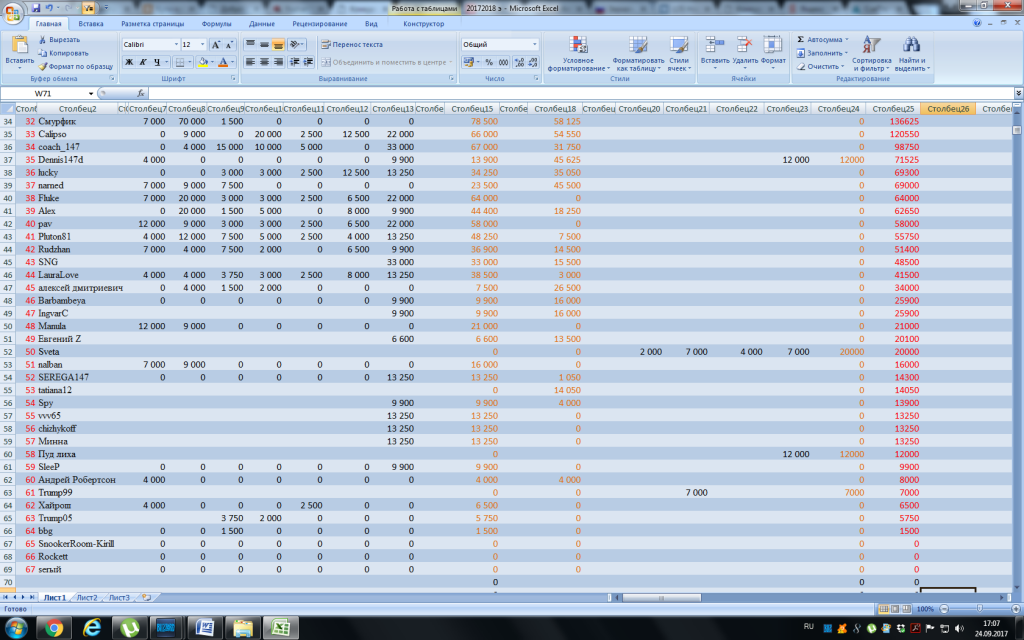Expand the Calibri font name dropdown
The width and height of the screenshot is (1024, 640).
[x=173, y=45]
